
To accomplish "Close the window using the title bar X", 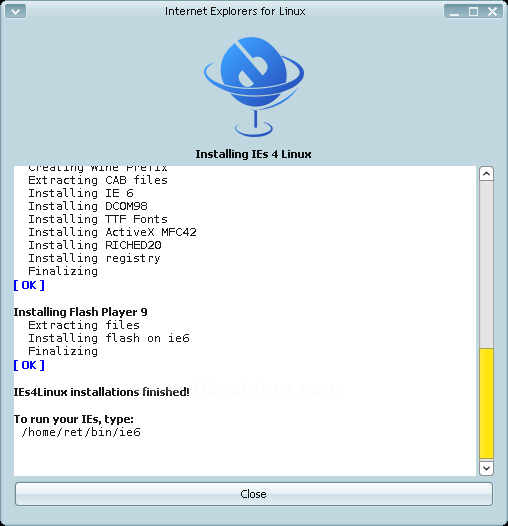I will [x=492, y=12].
